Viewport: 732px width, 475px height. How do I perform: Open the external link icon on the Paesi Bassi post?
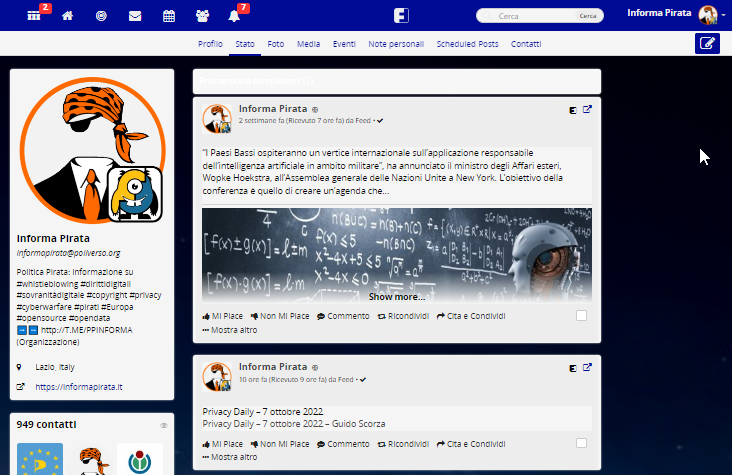coord(587,109)
